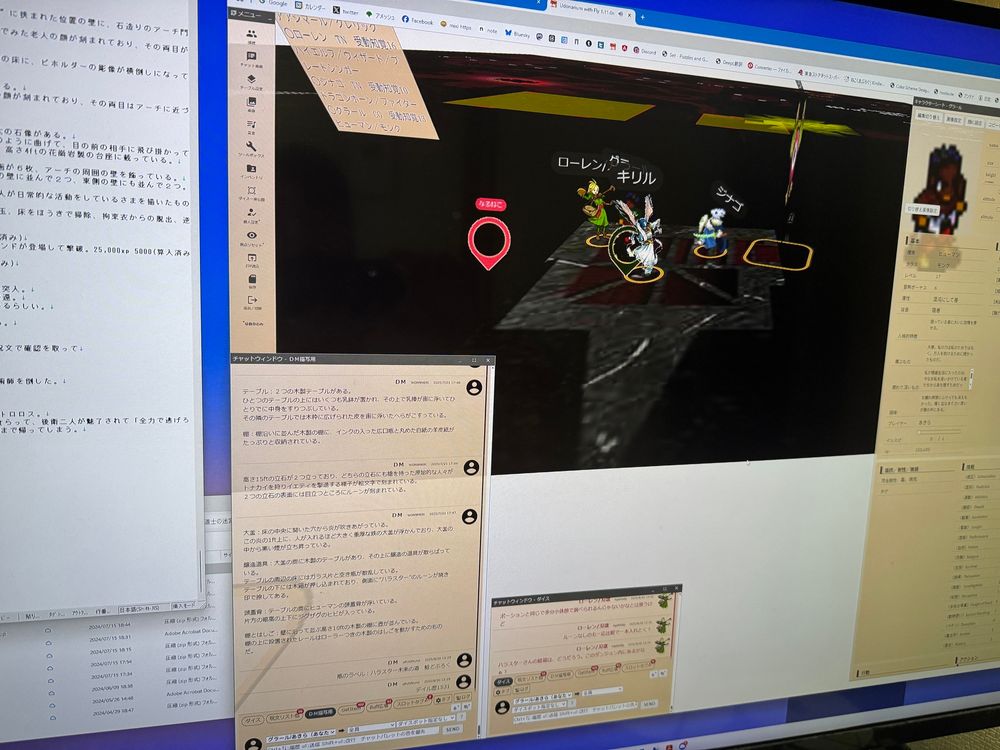Open the image gallery menu icon
Image resolution: width=1000 pixels, height=750 pixels.
[252, 102]
